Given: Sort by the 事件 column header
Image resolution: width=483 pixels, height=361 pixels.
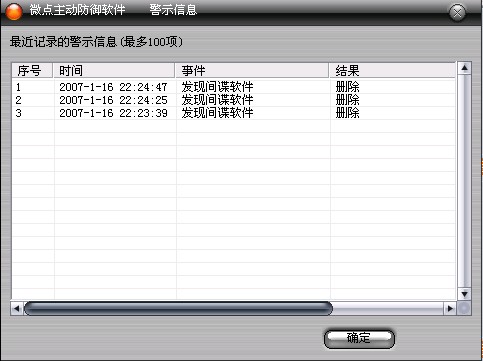Looking at the screenshot, I should pyautogui.click(x=252, y=70).
